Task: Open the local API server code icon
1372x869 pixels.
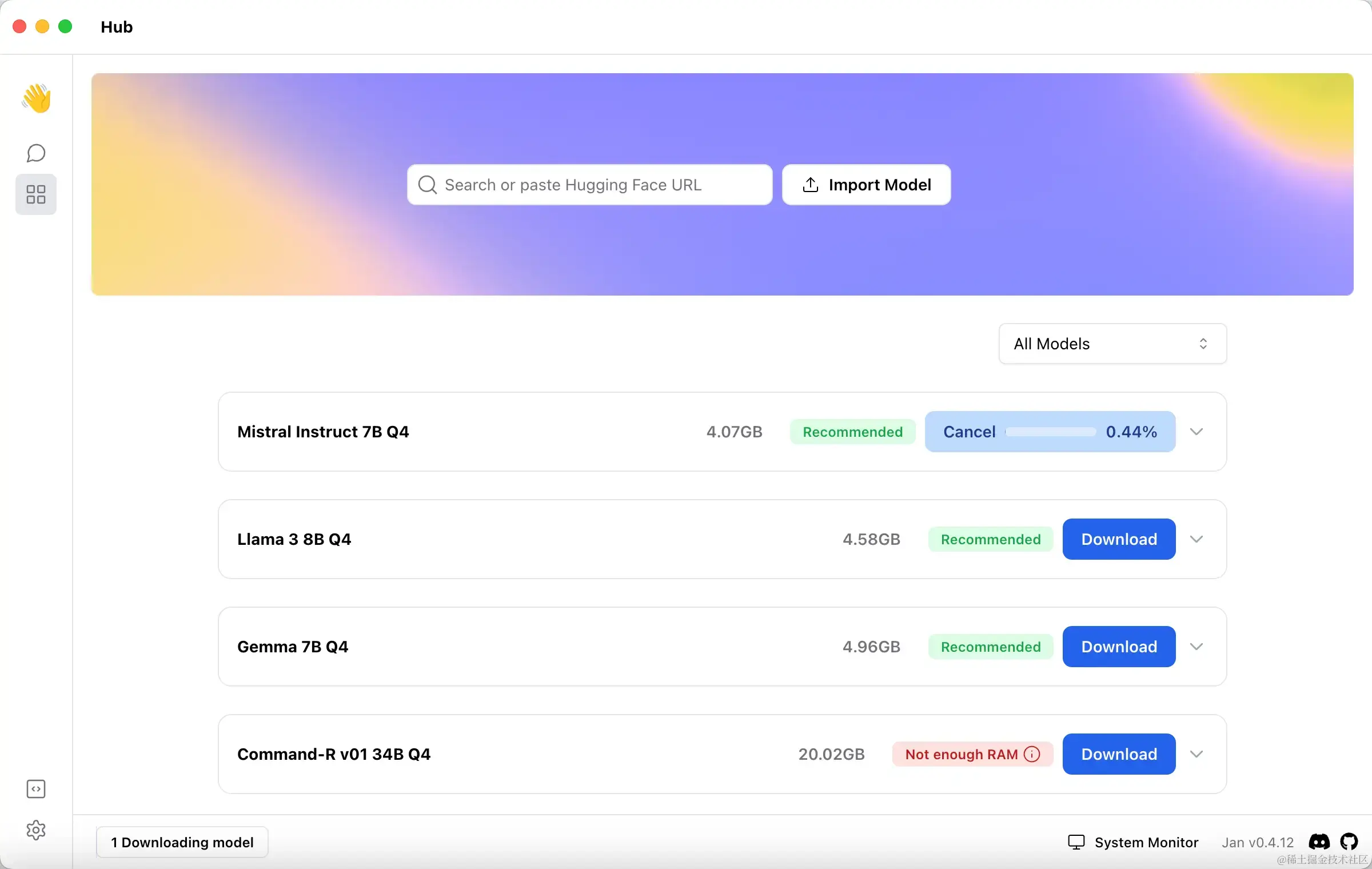Action: point(36,789)
